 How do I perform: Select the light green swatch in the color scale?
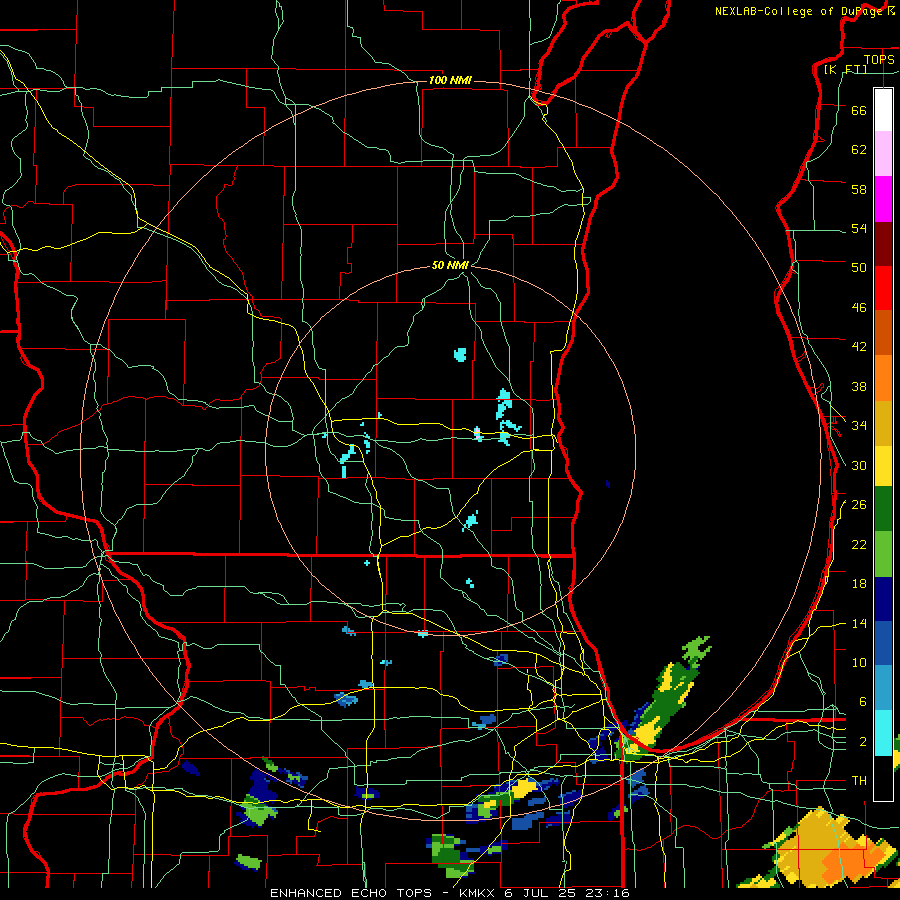coord(883,554)
